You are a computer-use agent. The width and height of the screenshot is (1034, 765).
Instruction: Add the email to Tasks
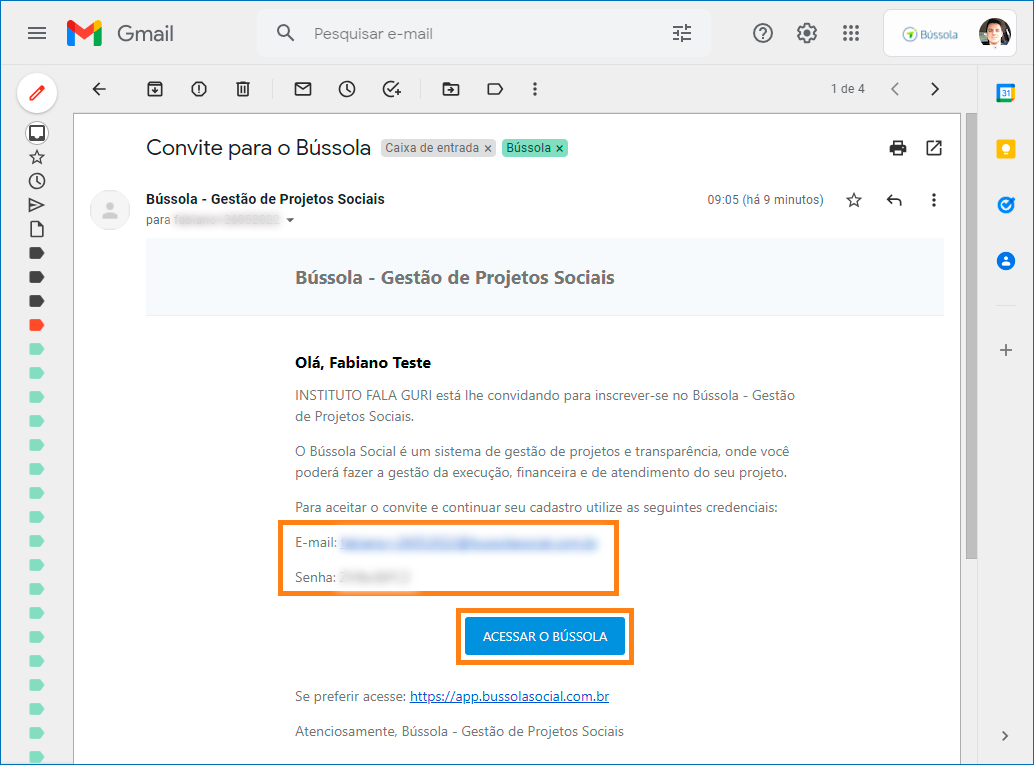click(x=392, y=89)
